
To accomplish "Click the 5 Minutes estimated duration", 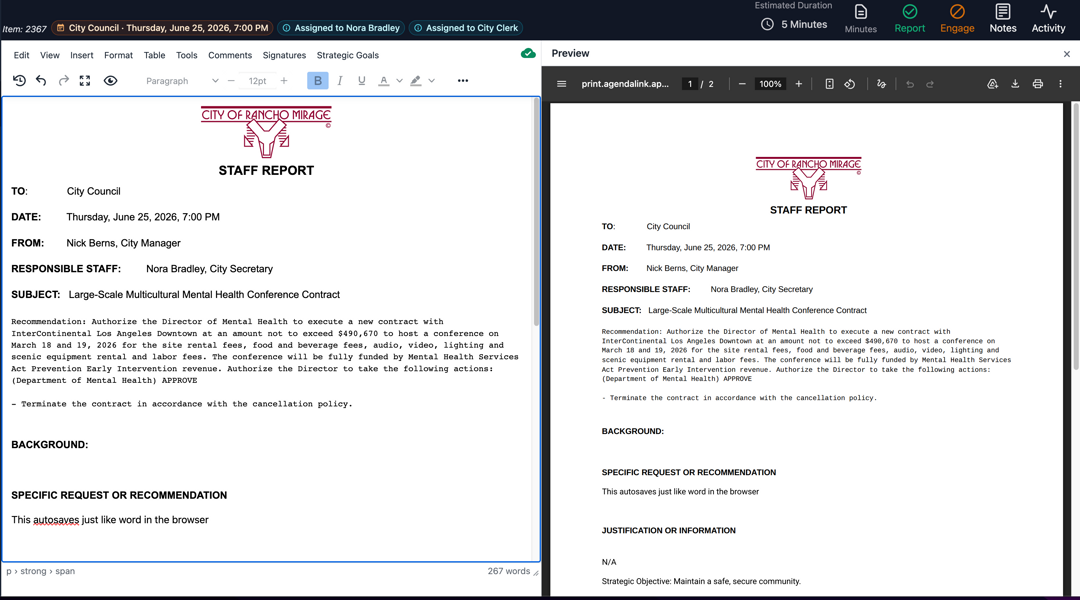I will (794, 24).
